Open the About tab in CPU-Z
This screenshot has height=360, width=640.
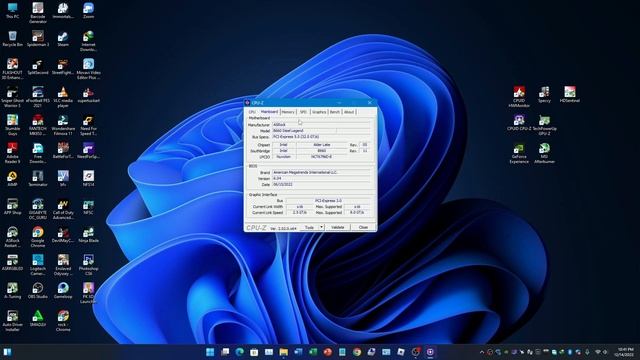tap(349, 112)
